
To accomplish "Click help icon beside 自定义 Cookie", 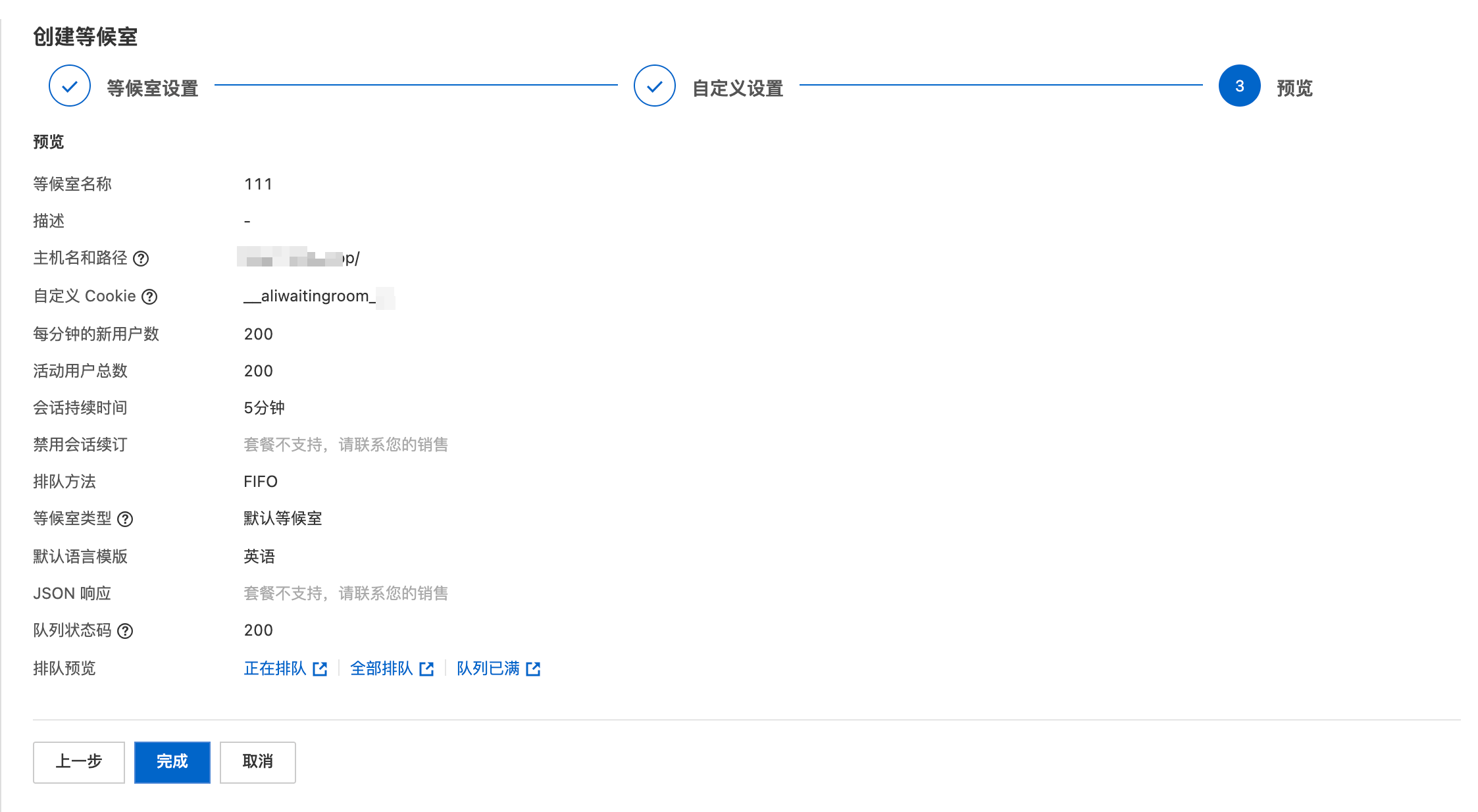I will point(150,297).
